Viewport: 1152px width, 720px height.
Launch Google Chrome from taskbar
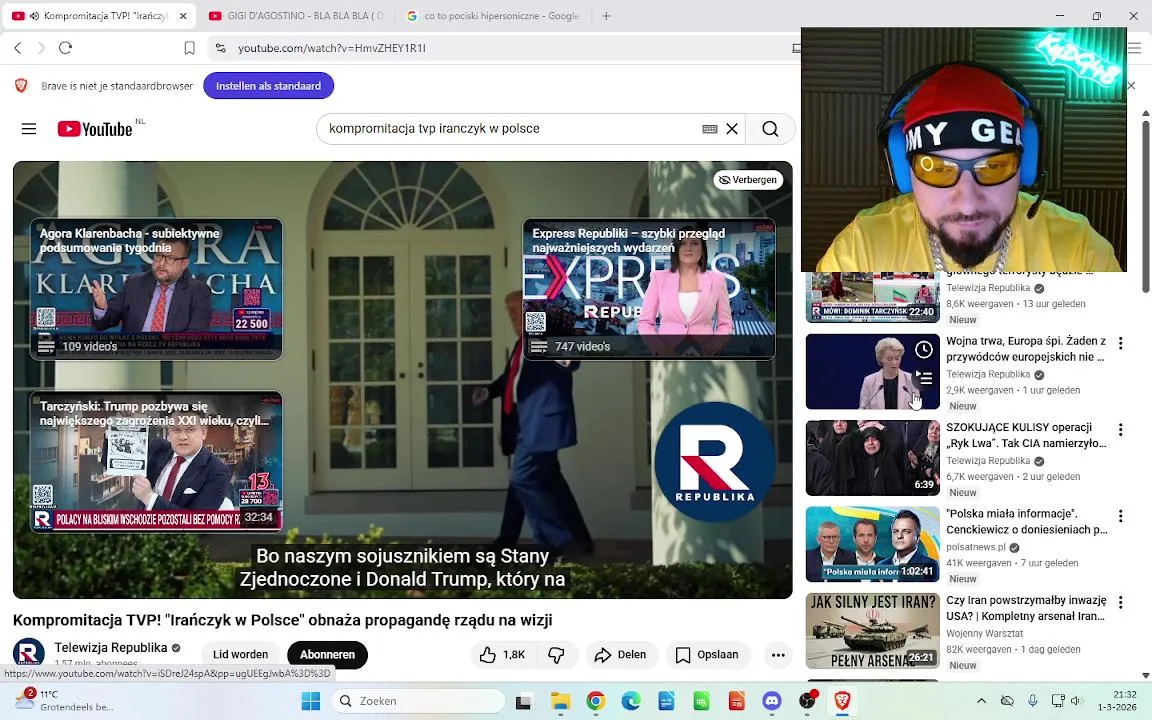[595, 702]
